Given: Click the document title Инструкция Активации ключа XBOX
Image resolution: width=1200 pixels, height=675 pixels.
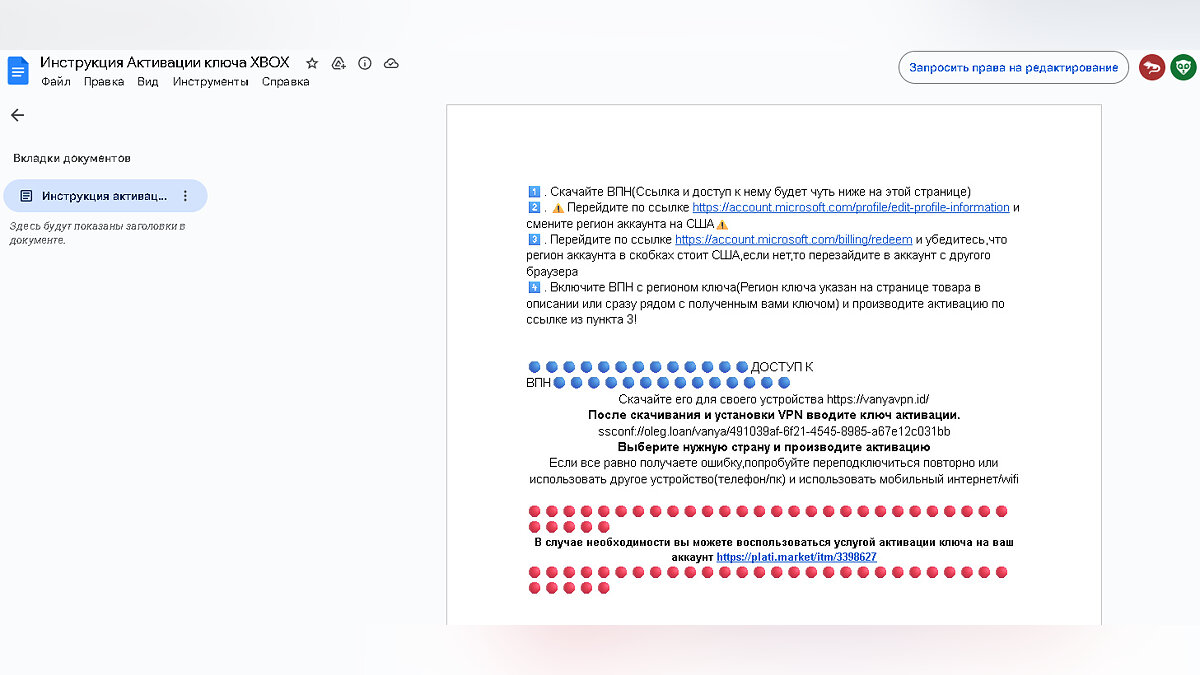Looking at the screenshot, I should pyautogui.click(x=165, y=62).
